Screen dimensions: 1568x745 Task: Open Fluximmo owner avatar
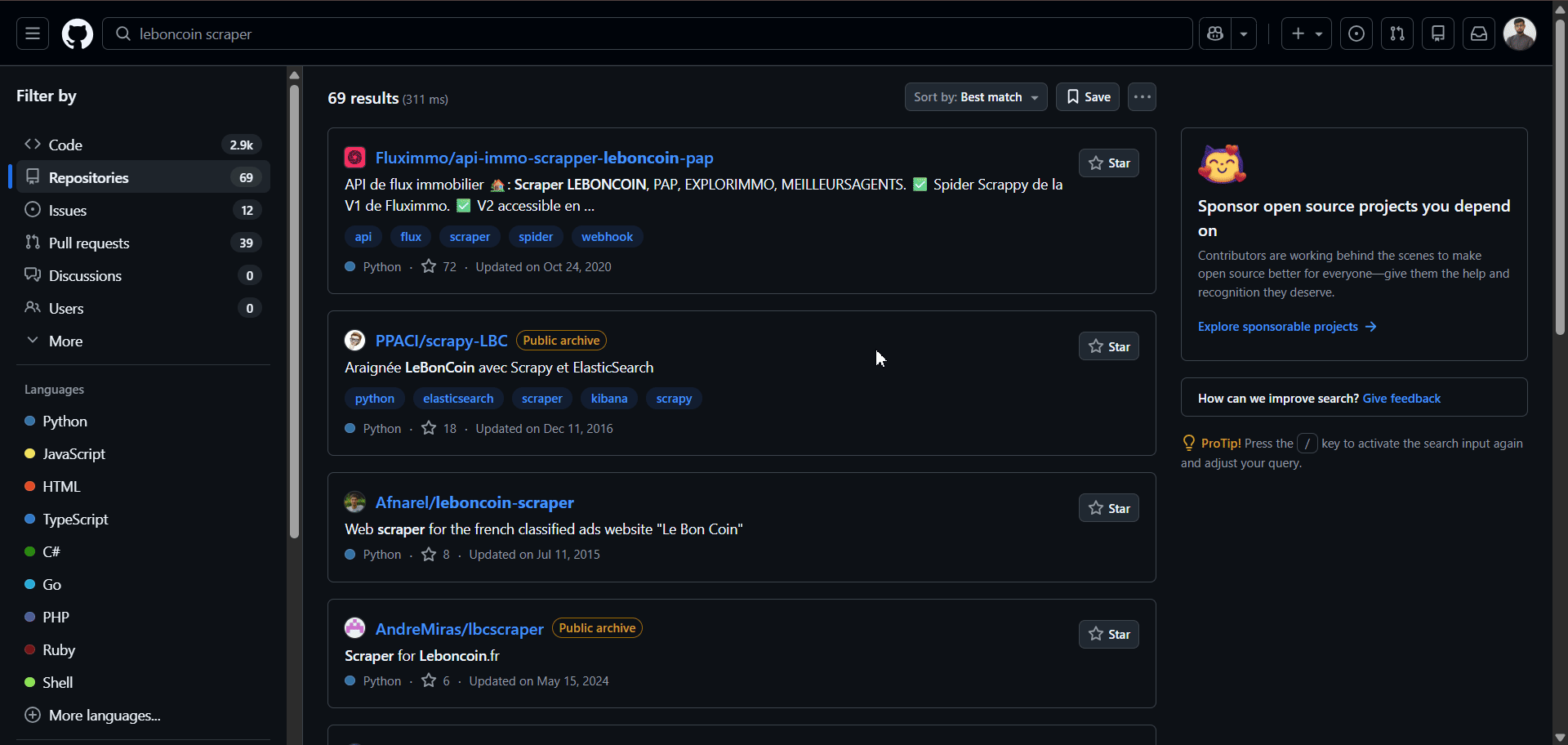(x=354, y=157)
